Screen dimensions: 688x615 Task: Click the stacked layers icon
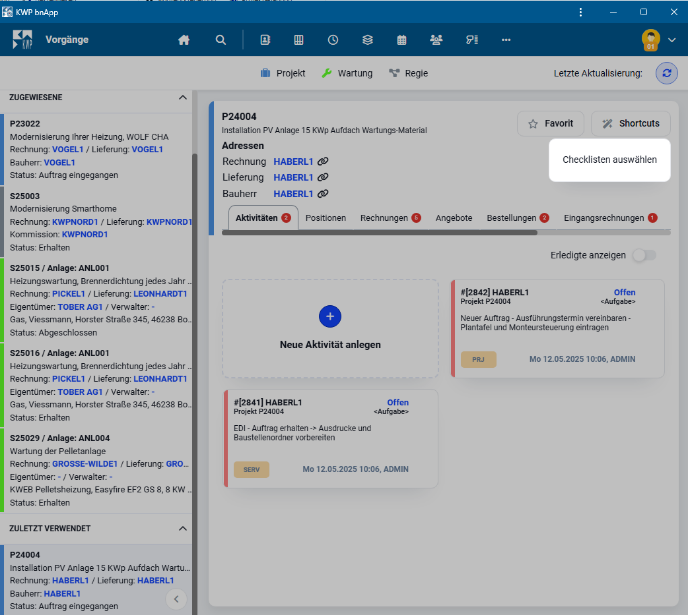(x=367, y=40)
